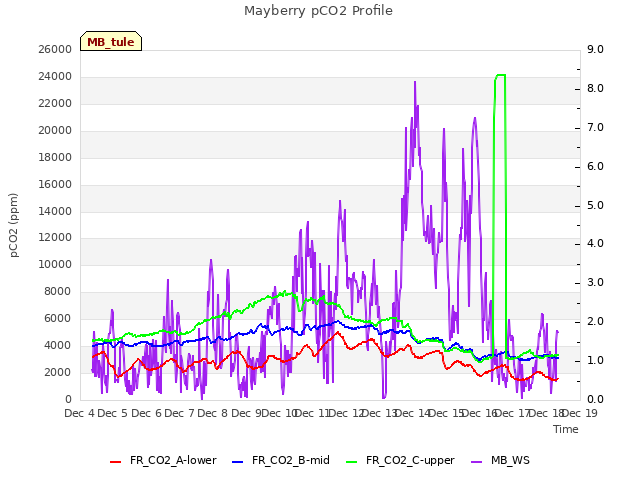Click the 9.0 right-axis tick label
Viewport: 640px width, 480px height.
(595, 50)
